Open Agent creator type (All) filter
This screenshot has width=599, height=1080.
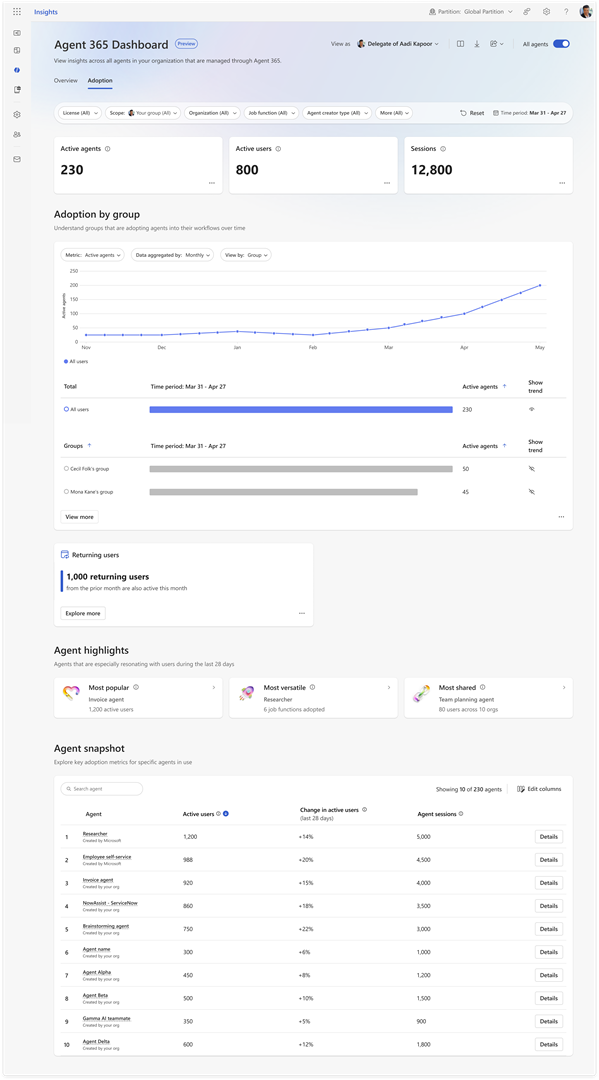click(337, 113)
